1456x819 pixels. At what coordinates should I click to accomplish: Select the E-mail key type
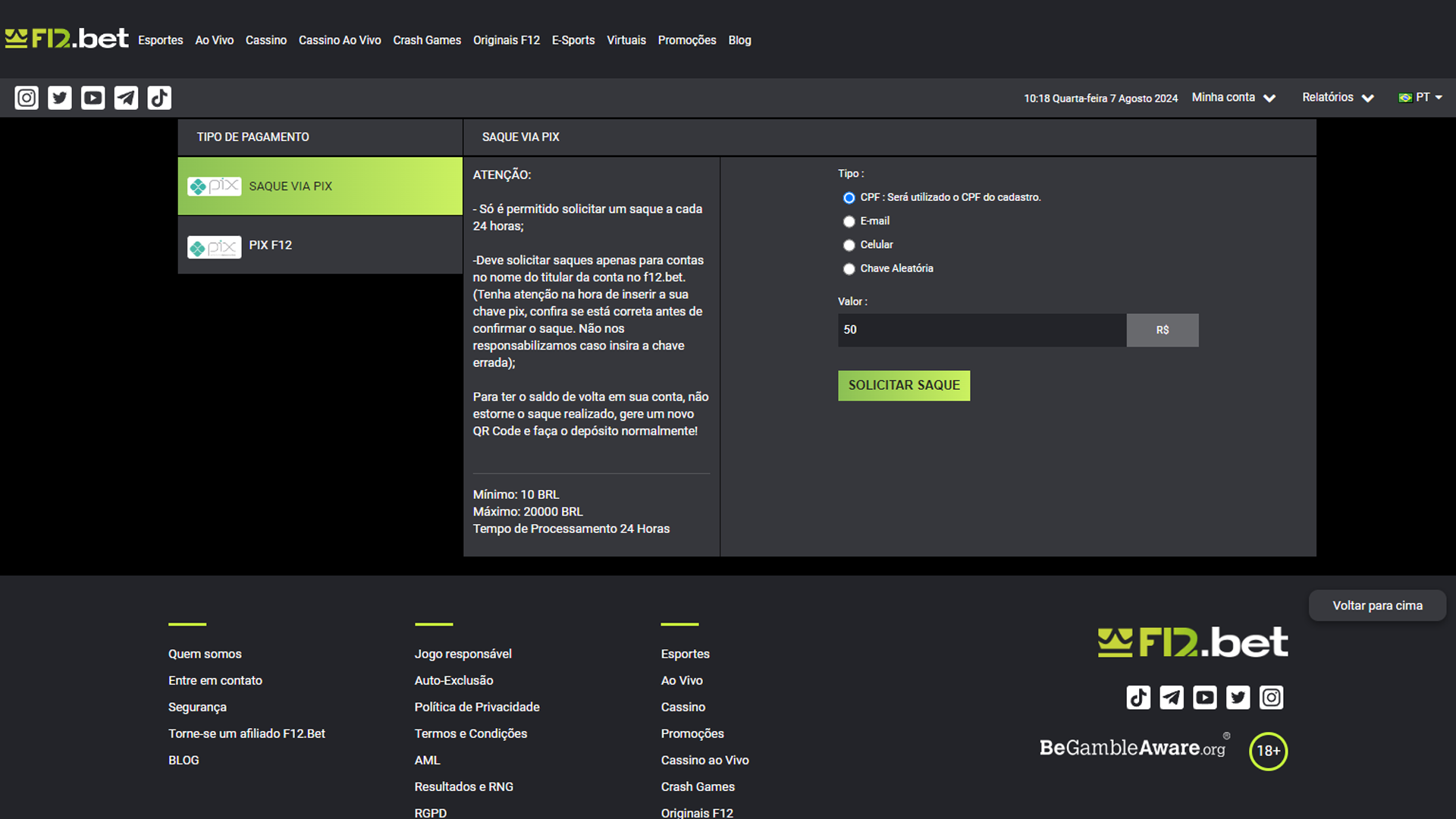[849, 221]
